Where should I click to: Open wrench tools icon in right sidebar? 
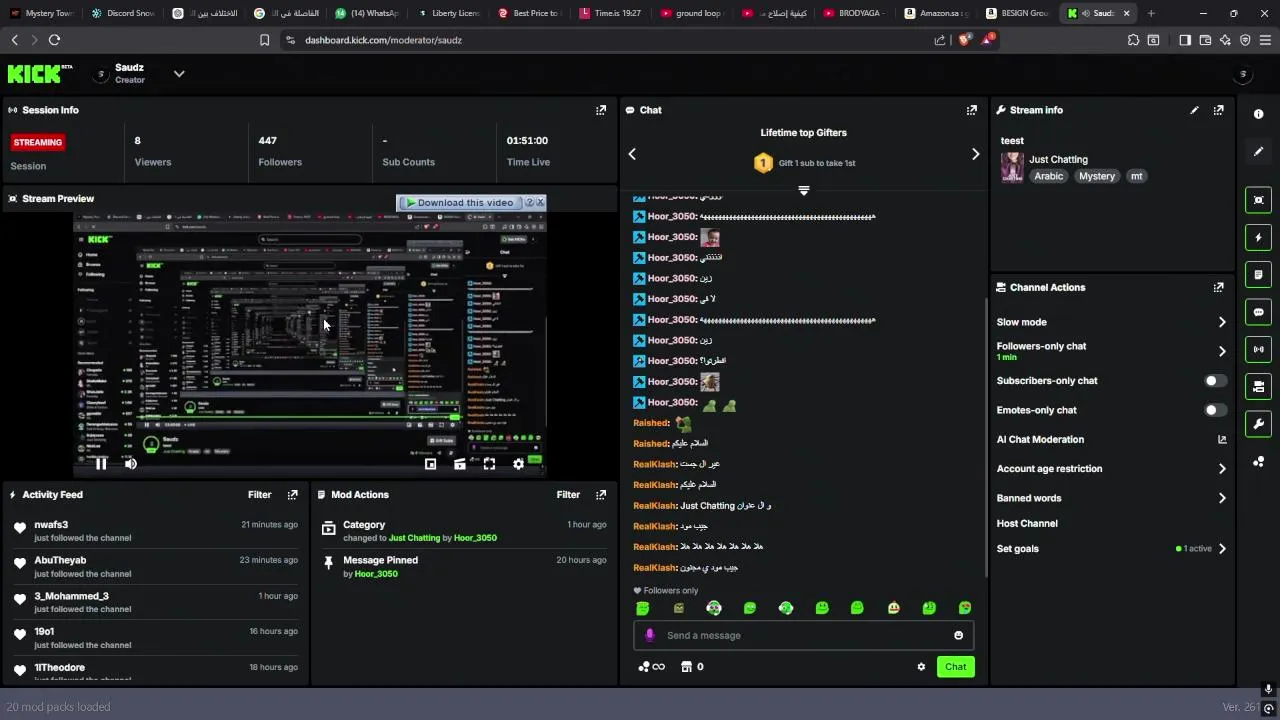coord(1259,424)
